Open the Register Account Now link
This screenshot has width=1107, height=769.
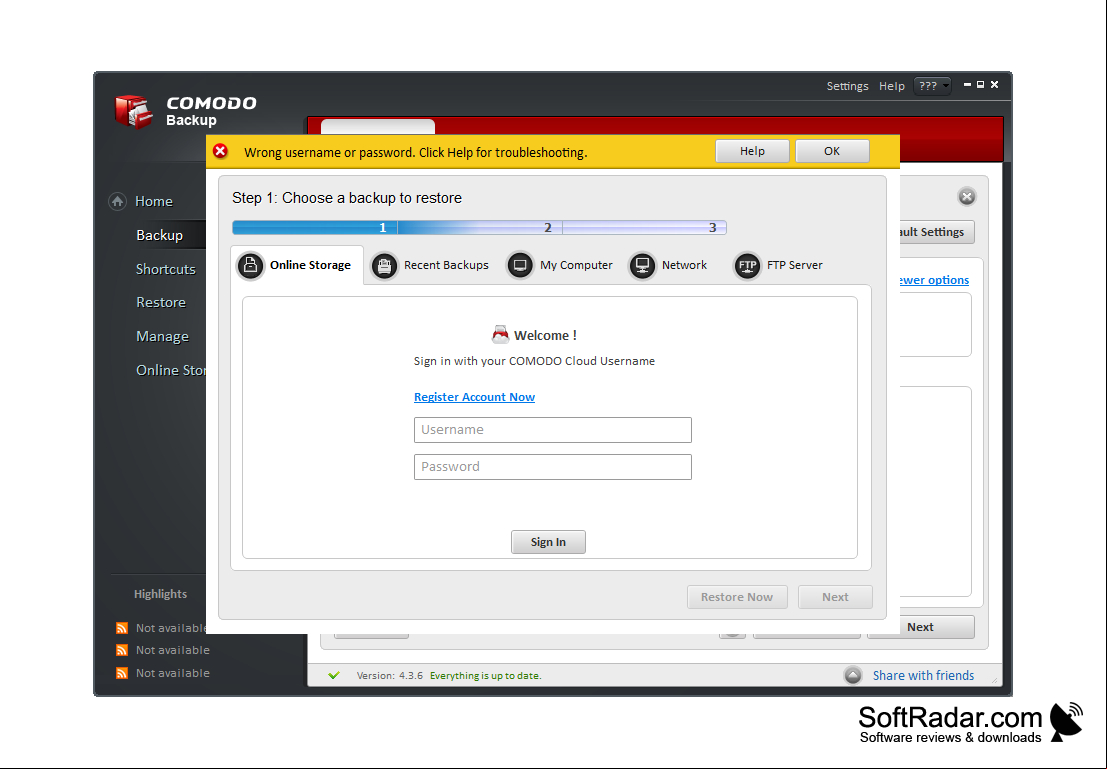(474, 397)
